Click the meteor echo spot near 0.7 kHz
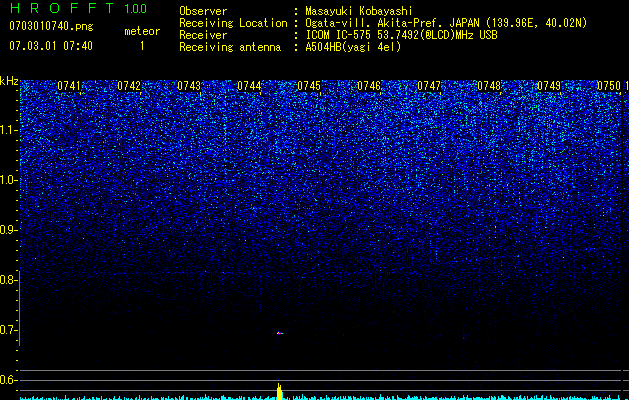 (280, 333)
